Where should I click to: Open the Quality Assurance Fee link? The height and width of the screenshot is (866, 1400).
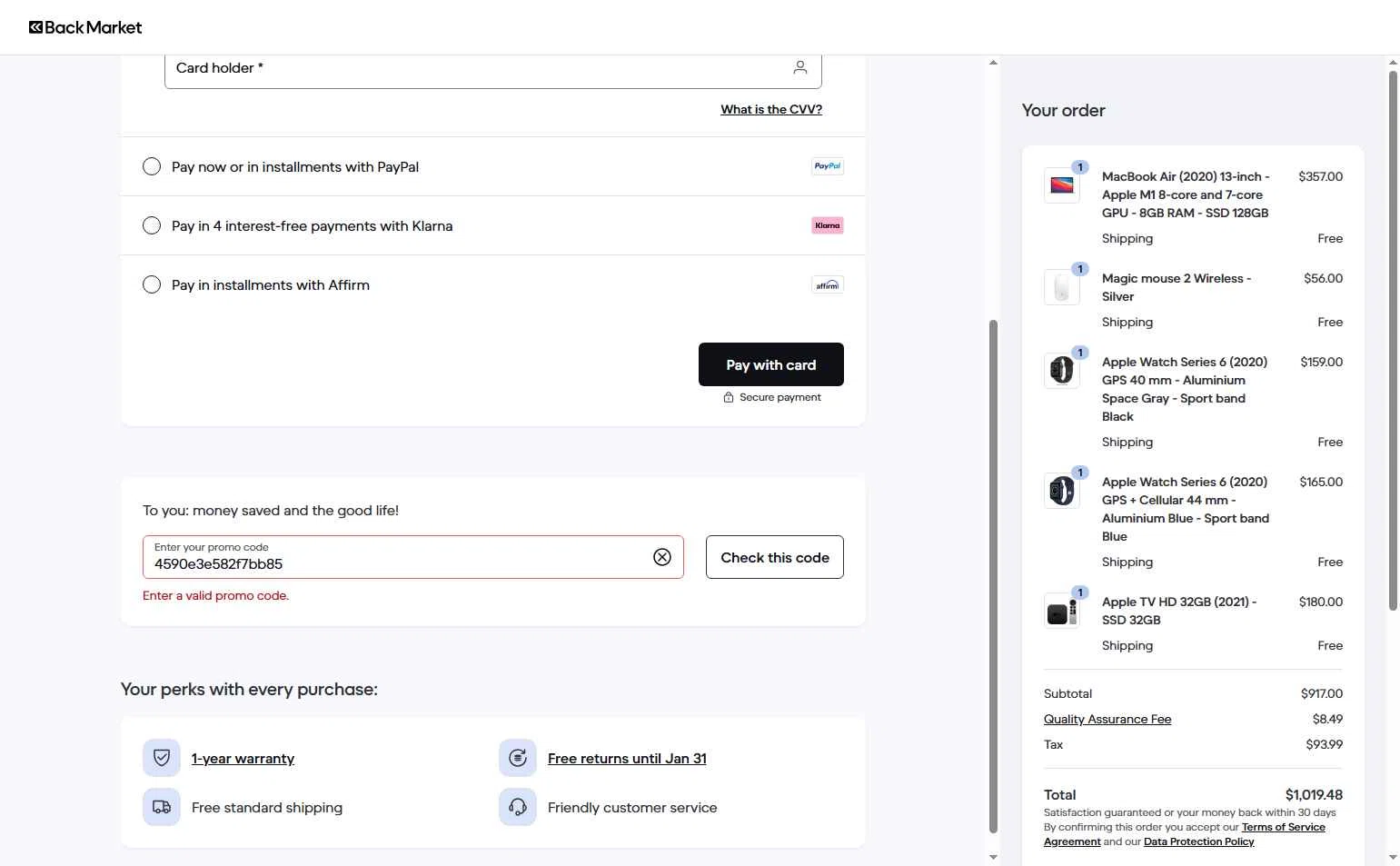coord(1107,719)
